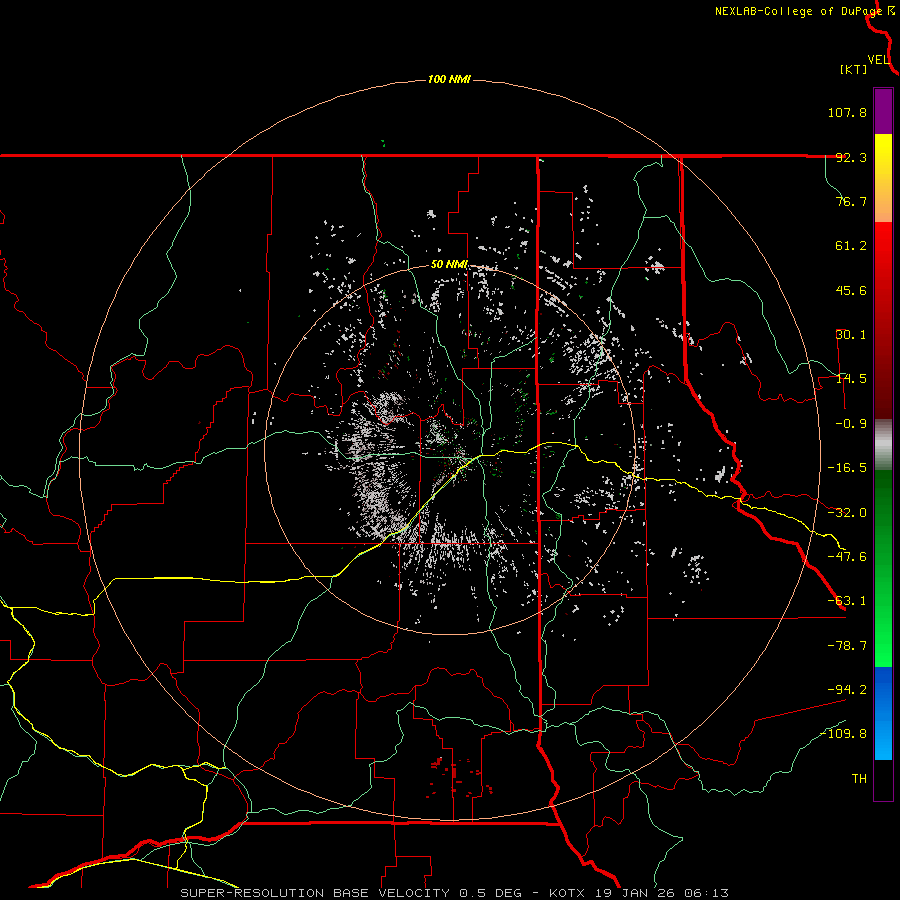Screen dimensions: 900x900
Task: Click the 30.1 velocity scale value
Action: (851, 335)
